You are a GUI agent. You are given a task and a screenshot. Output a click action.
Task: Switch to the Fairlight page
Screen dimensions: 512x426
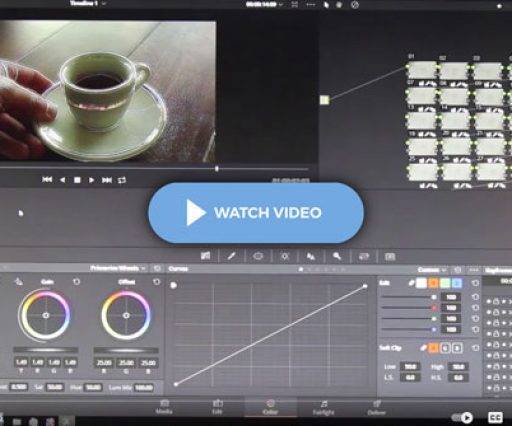tap(324, 407)
